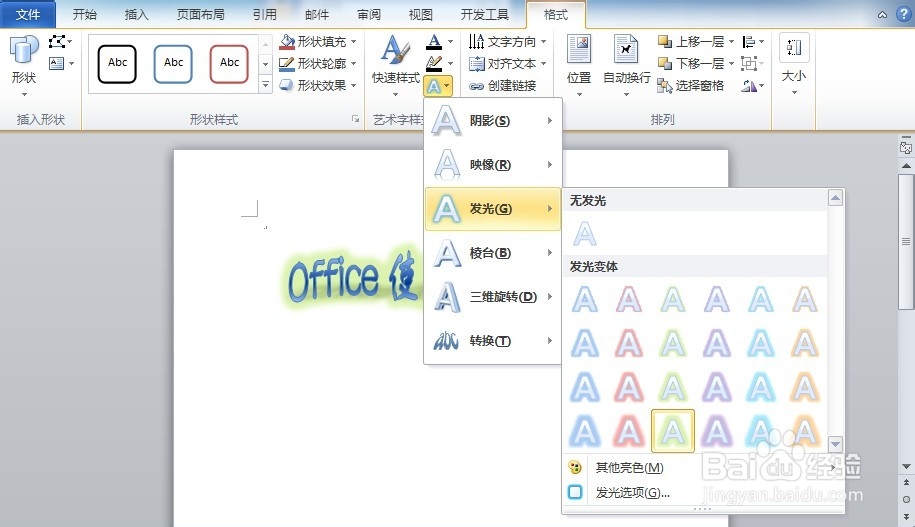Switch to the 引用 tab
This screenshot has width=915, height=527.
point(264,14)
